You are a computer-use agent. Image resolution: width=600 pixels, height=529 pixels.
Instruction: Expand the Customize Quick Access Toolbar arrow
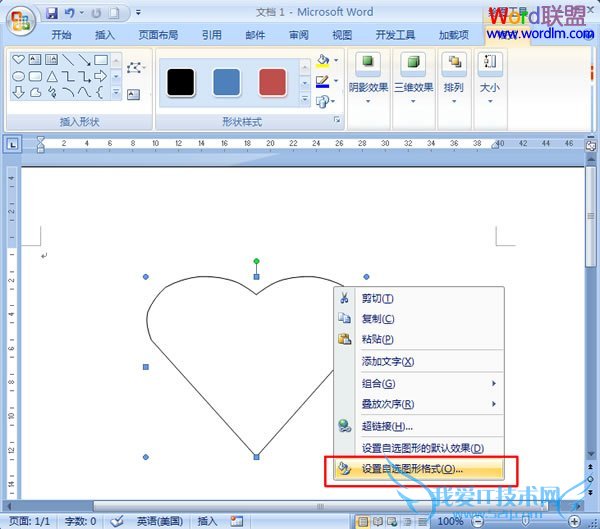(138, 13)
